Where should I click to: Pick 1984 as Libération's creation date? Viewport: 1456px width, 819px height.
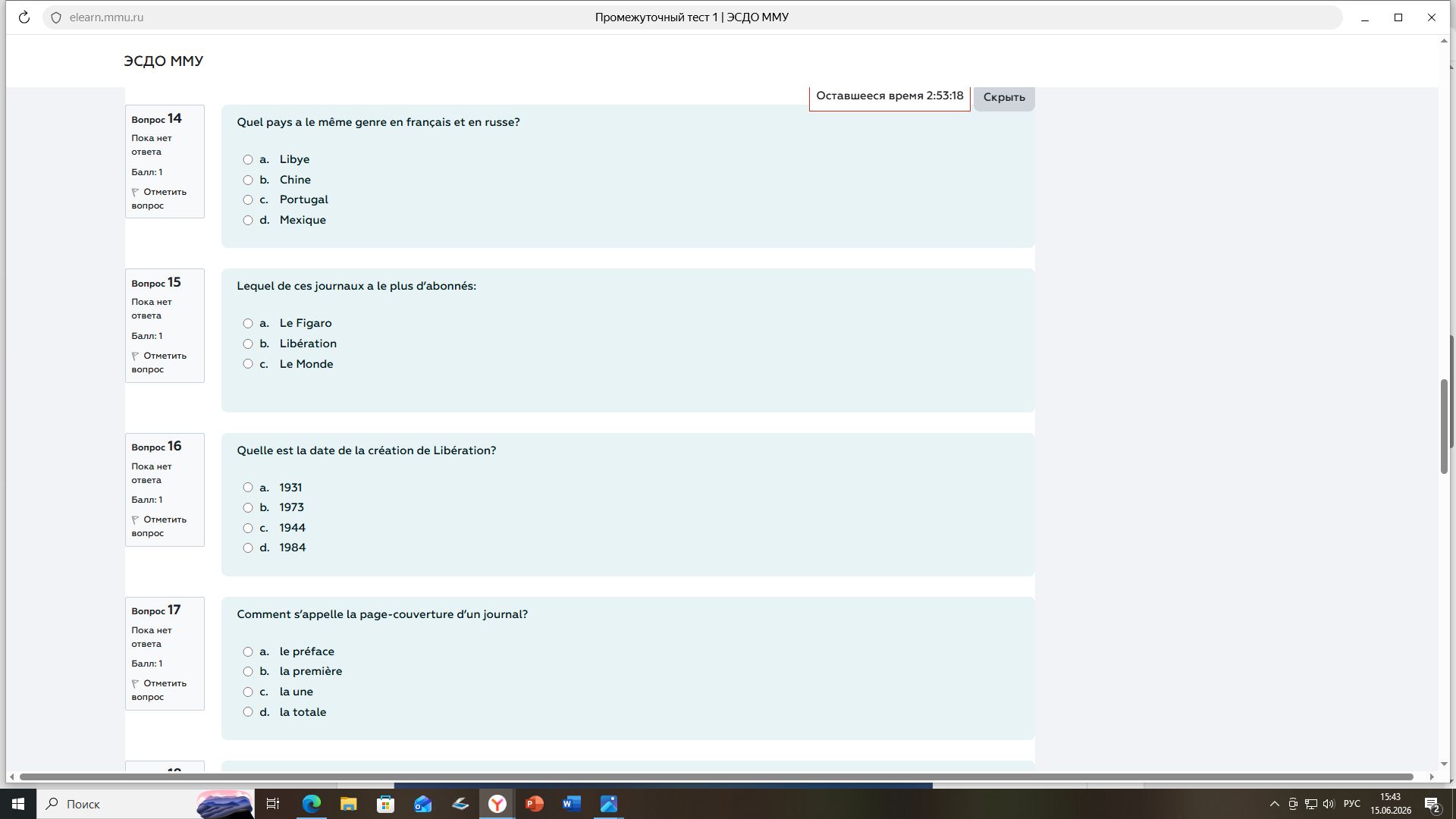tap(248, 548)
